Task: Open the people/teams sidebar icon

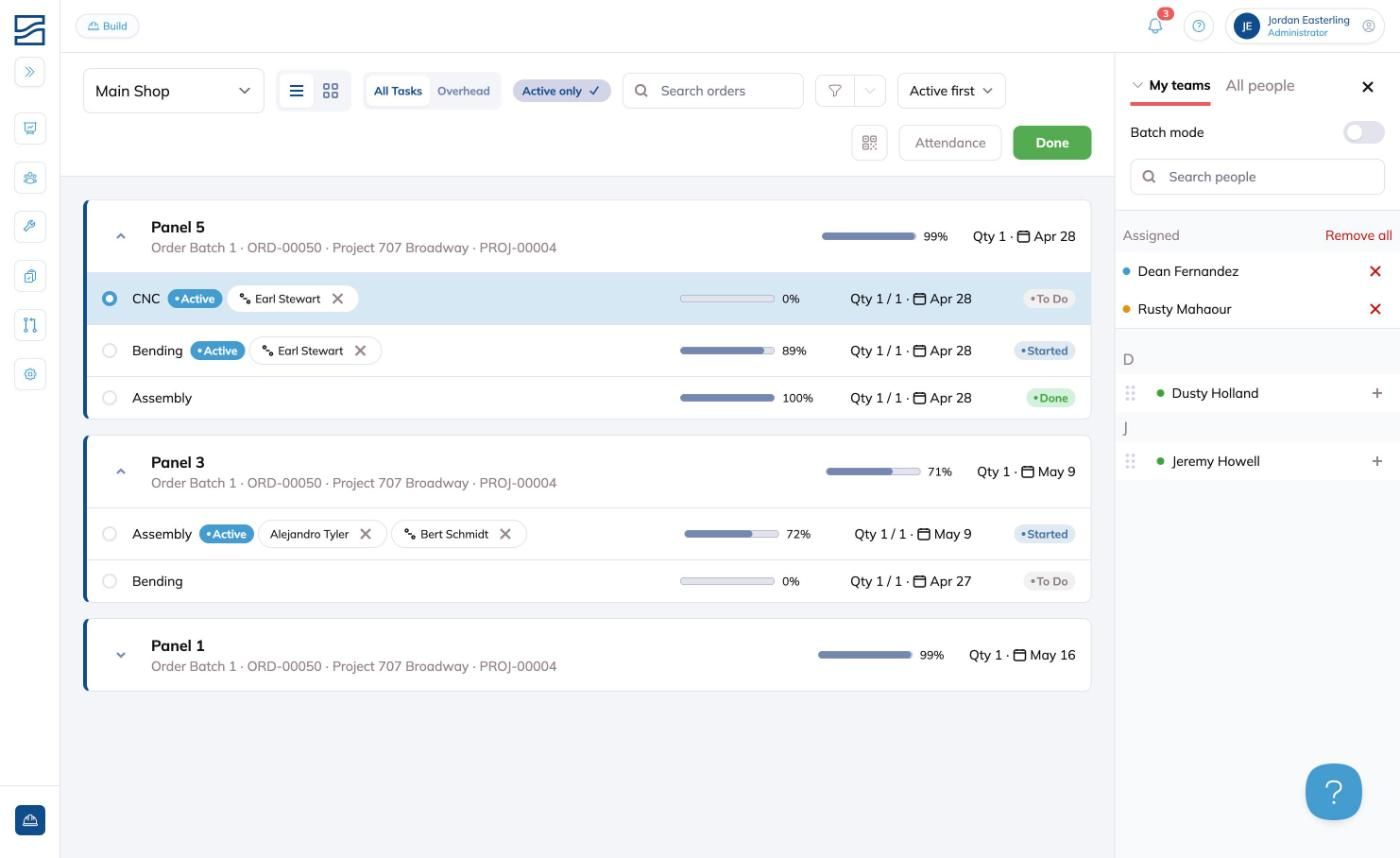Action: (x=30, y=178)
